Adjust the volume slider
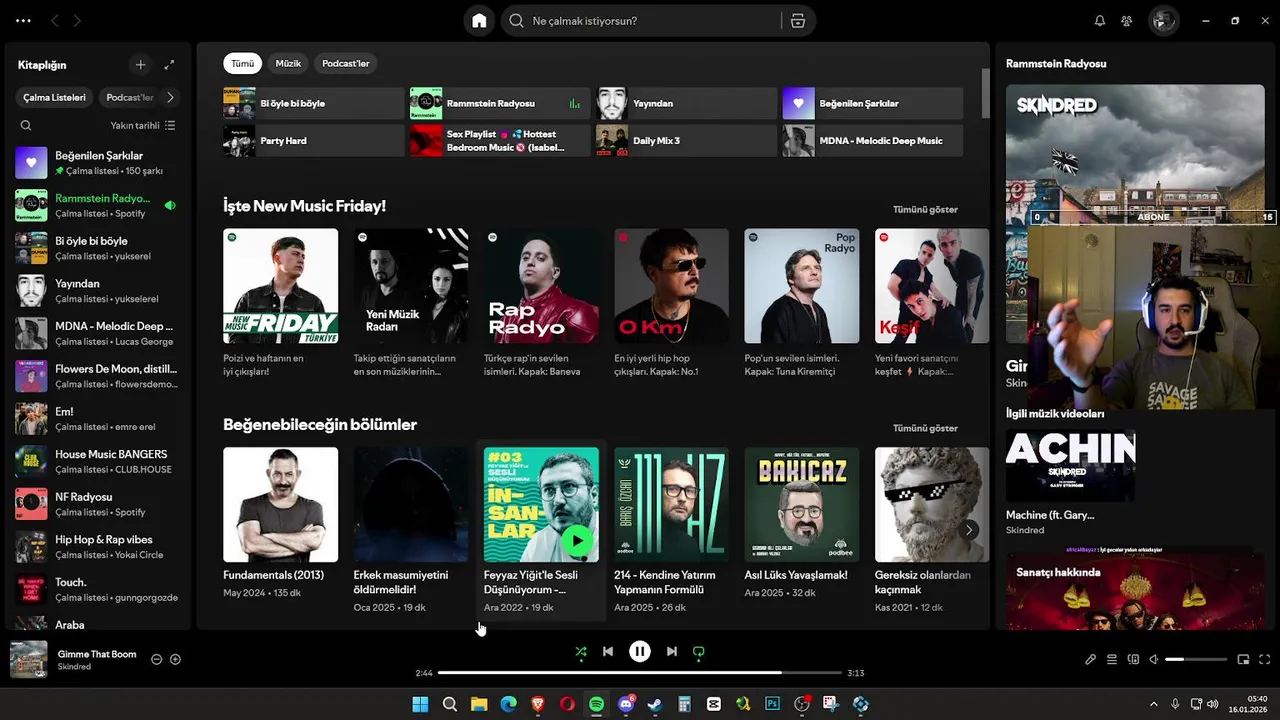Image resolution: width=1280 pixels, height=720 pixels. 1196,659
